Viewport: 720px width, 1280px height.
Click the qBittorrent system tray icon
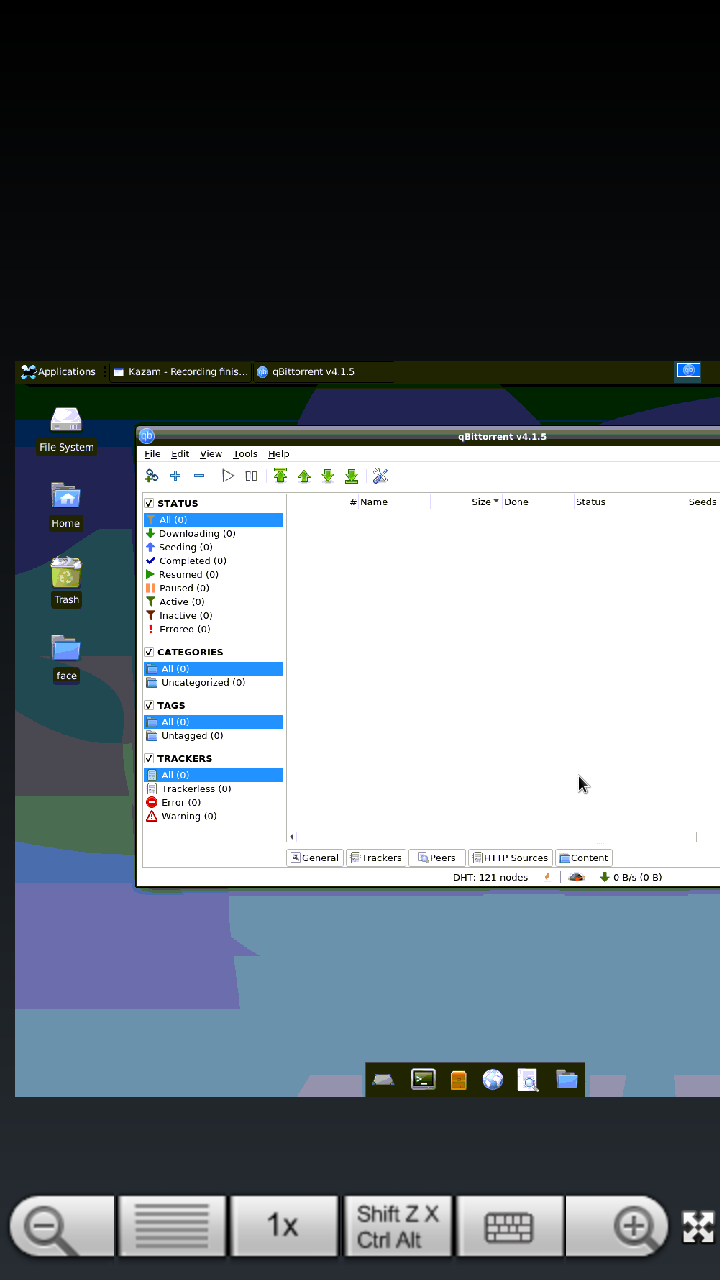pos(688,371)
